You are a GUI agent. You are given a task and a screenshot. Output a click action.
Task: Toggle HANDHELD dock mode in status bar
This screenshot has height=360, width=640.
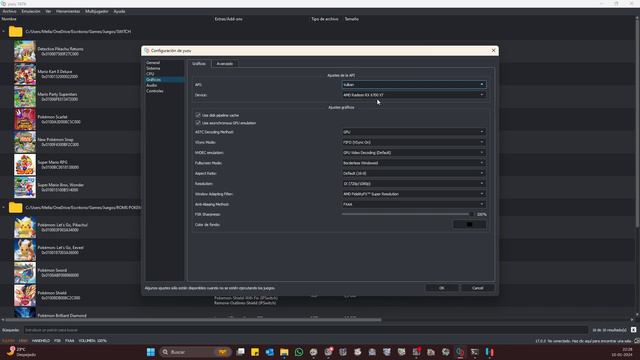click(x=41, y=340)
